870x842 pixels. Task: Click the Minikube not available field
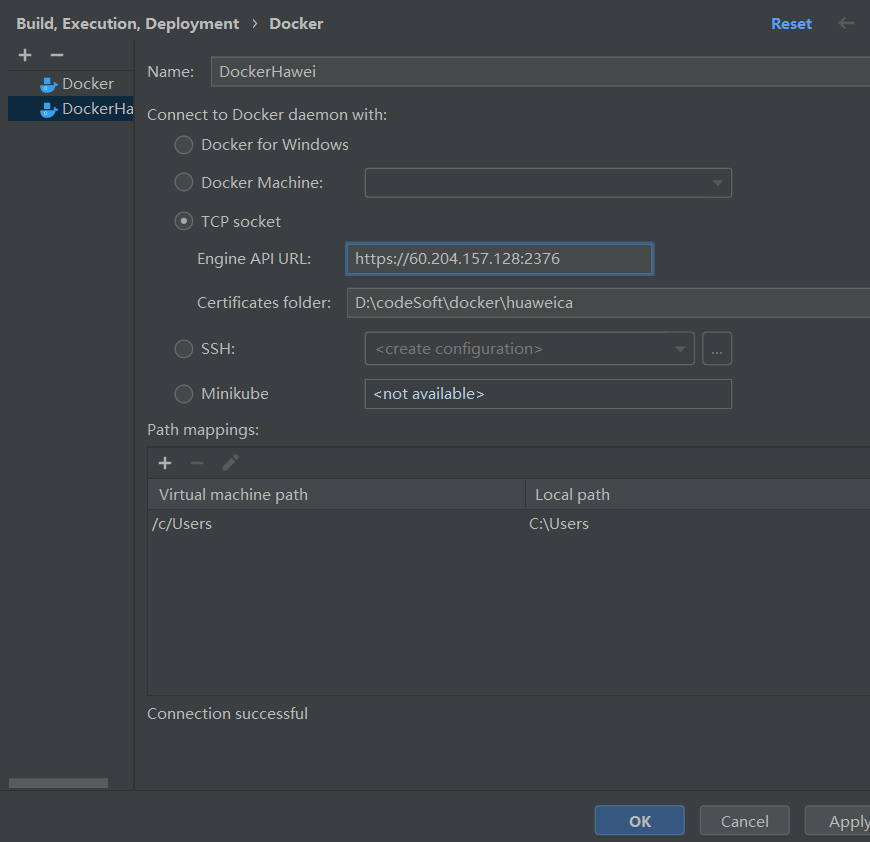point(548,394)
